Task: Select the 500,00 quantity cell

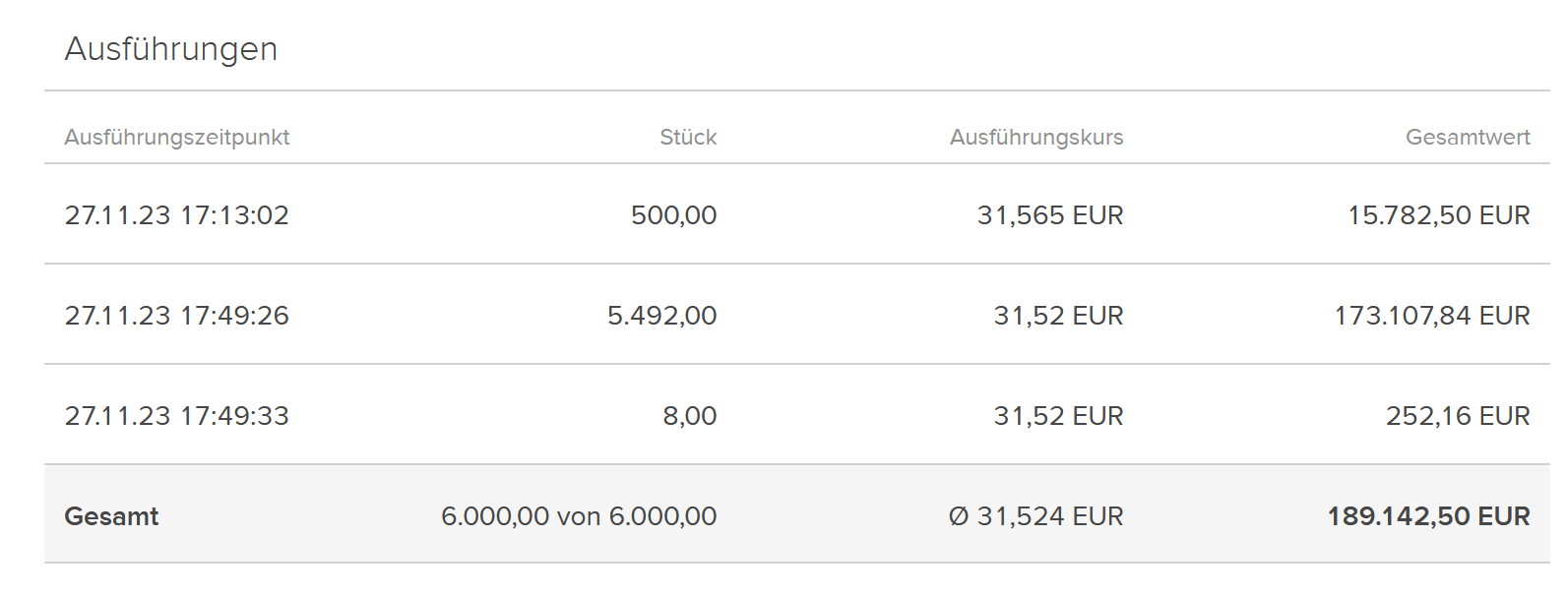Action: pyautogui.click(x=673, y=215)
